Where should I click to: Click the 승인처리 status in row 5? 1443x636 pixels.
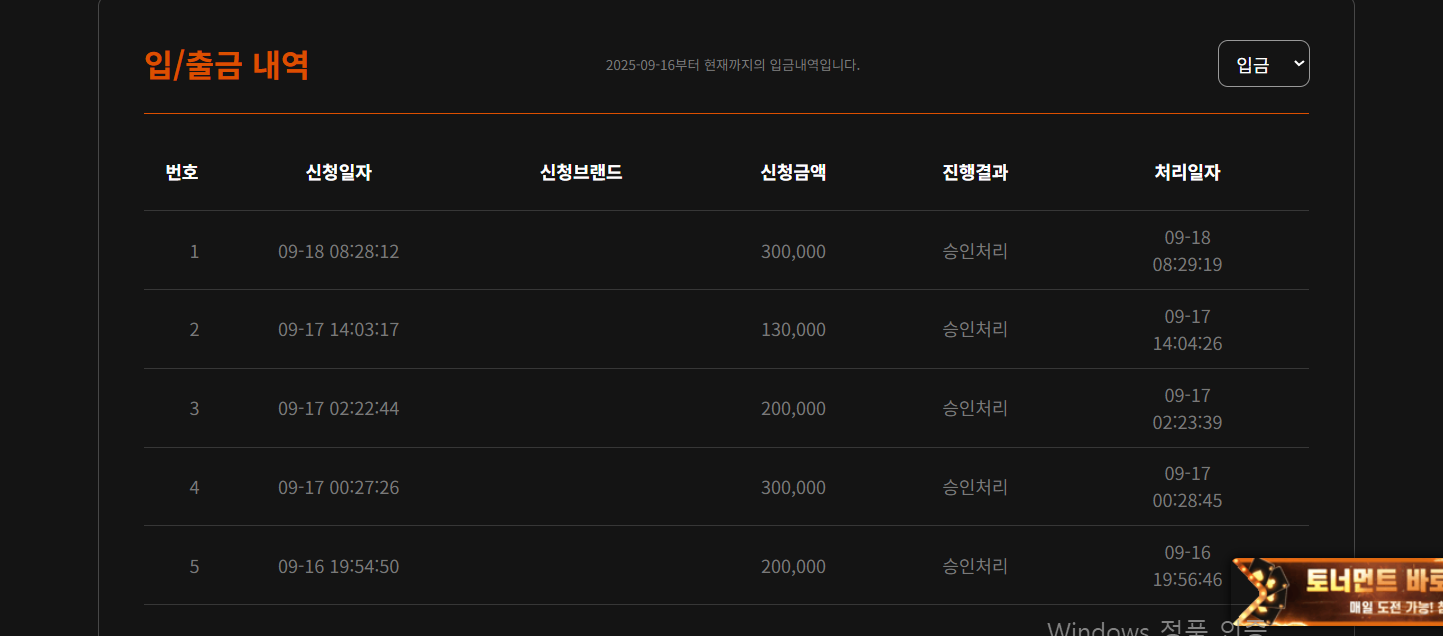(x=975, y=566)
